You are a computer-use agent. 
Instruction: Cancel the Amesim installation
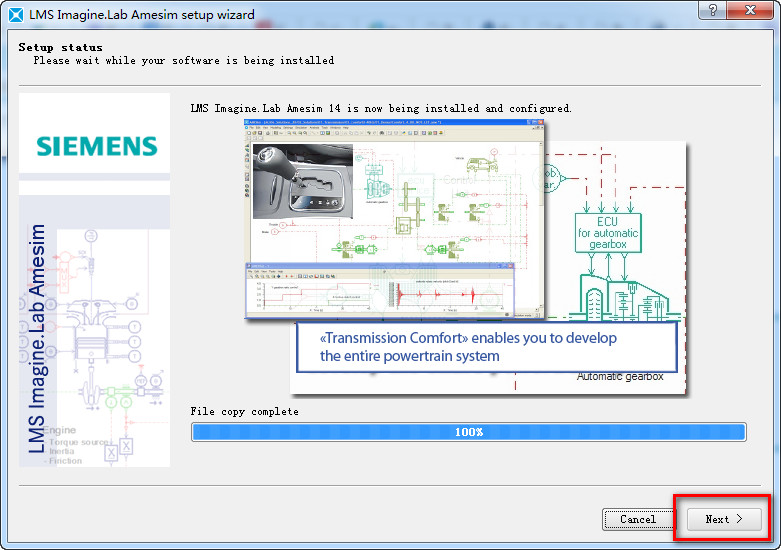pos(638,519)
